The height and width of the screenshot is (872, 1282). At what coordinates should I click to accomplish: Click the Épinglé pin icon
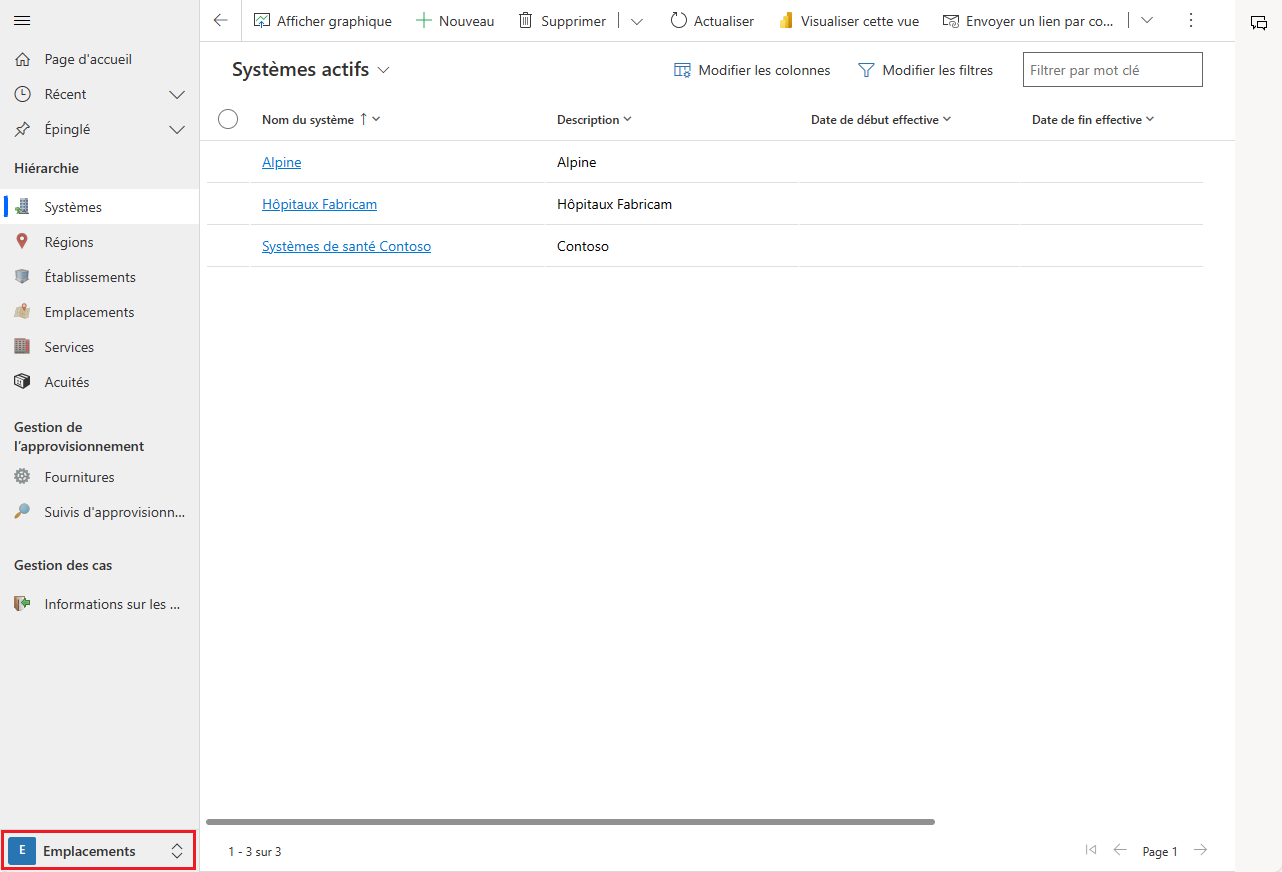[x=23, y=129]
